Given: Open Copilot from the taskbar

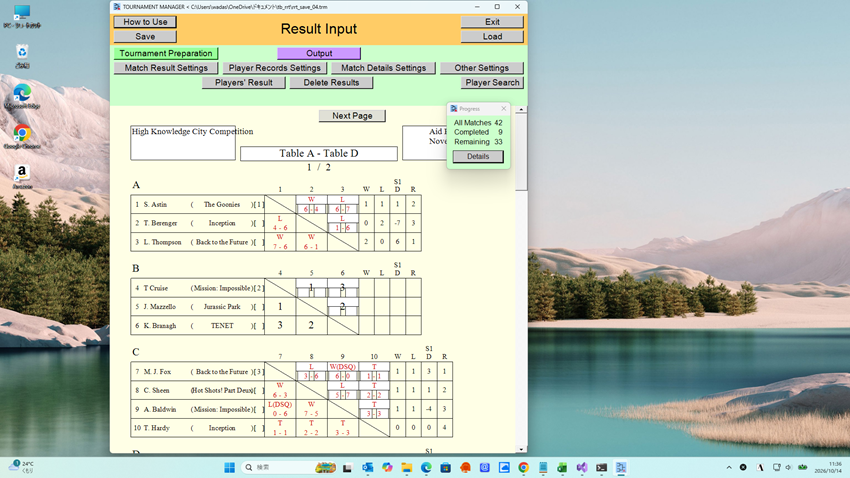Looking at the screenshot, I should (x=387, y=467).
